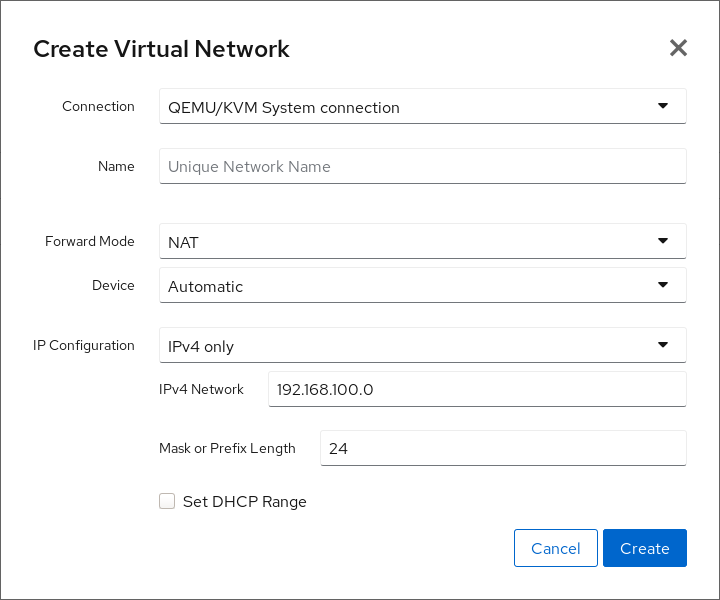
Task: Click the IPv4 Network address field
Action: (x=476, y=390)
